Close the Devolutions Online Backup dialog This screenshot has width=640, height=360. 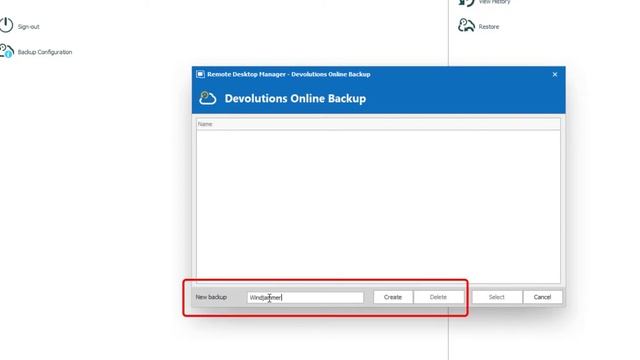tap(555, 74)
